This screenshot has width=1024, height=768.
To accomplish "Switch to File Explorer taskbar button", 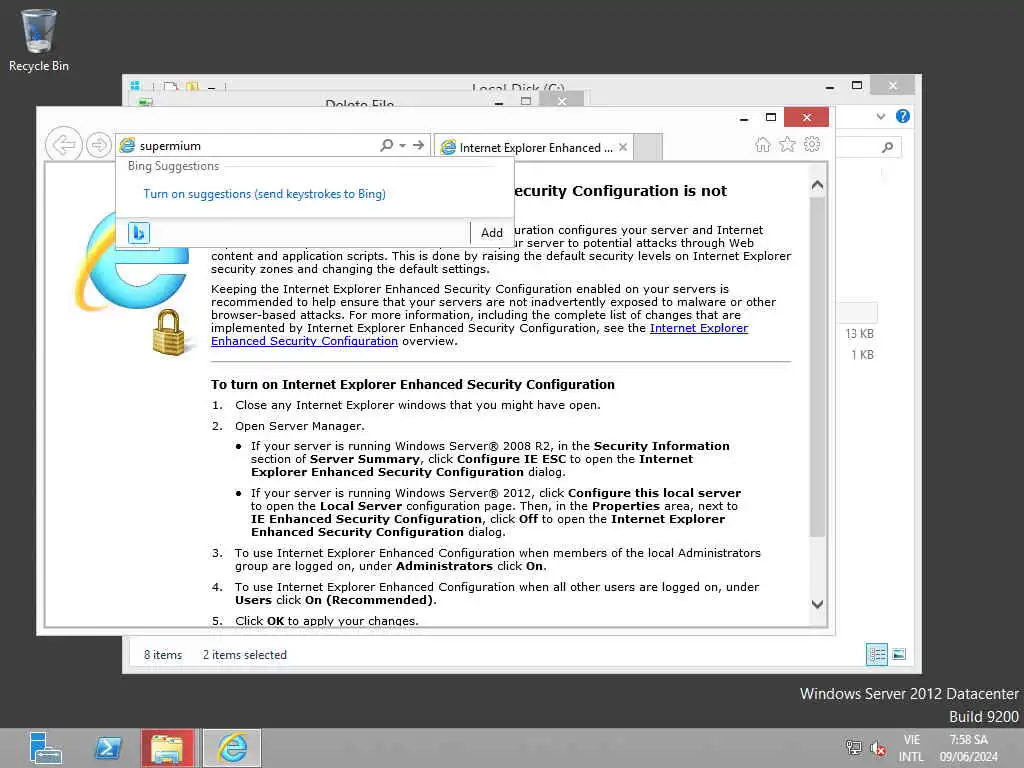I will [168, 748].
